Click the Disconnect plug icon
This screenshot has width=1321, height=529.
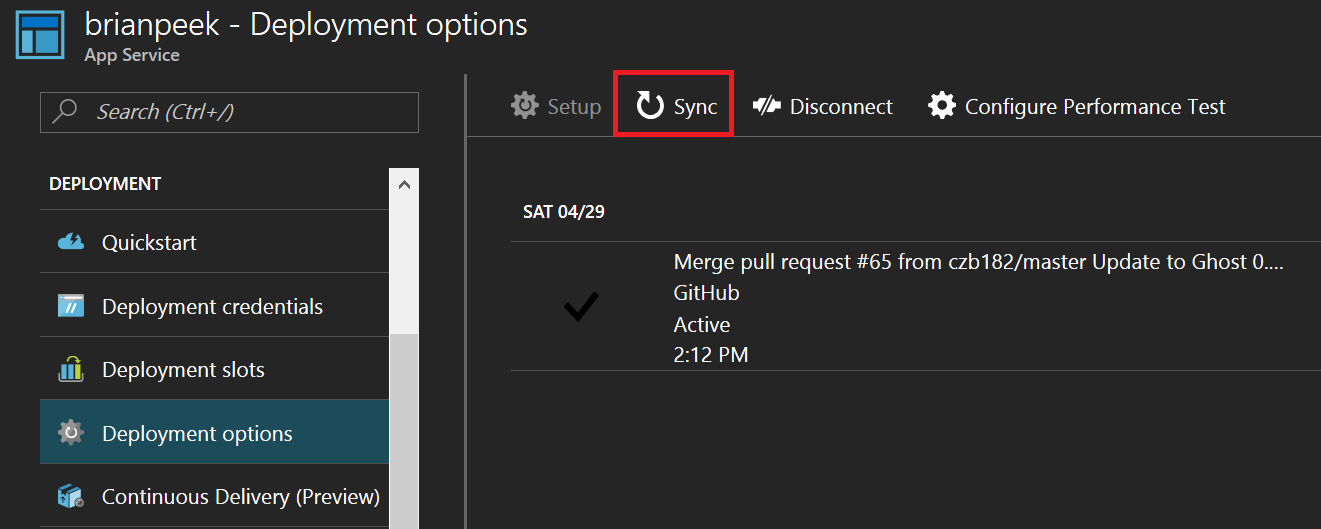click(x=767, y=106)
